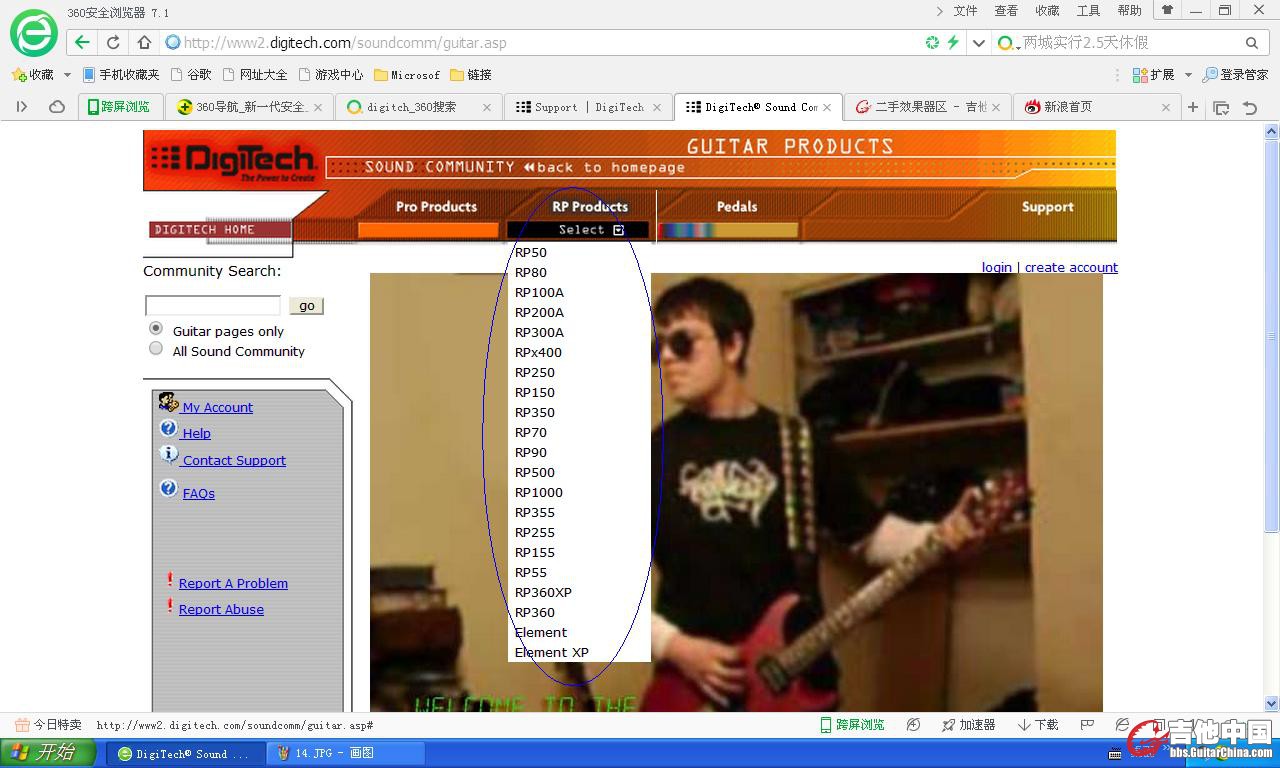Viewport: 1280px width, 768px height.
Task: Click the Windows Start button
Action: [x=48, y=753]
